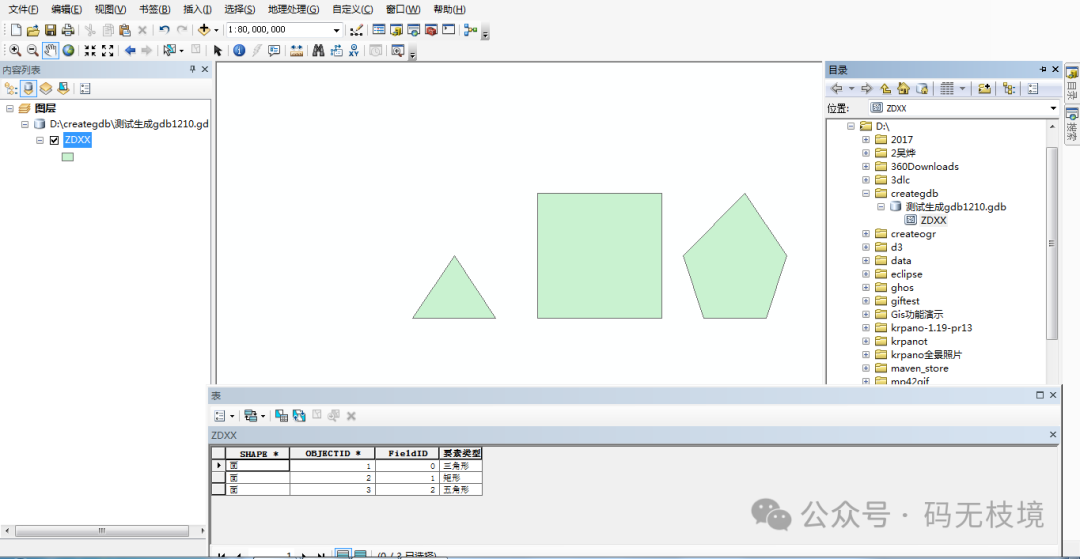Click the FieldID column header
Image resolution: width=1080 pixels, height=559 pixels.
click(x=408, y=454)
